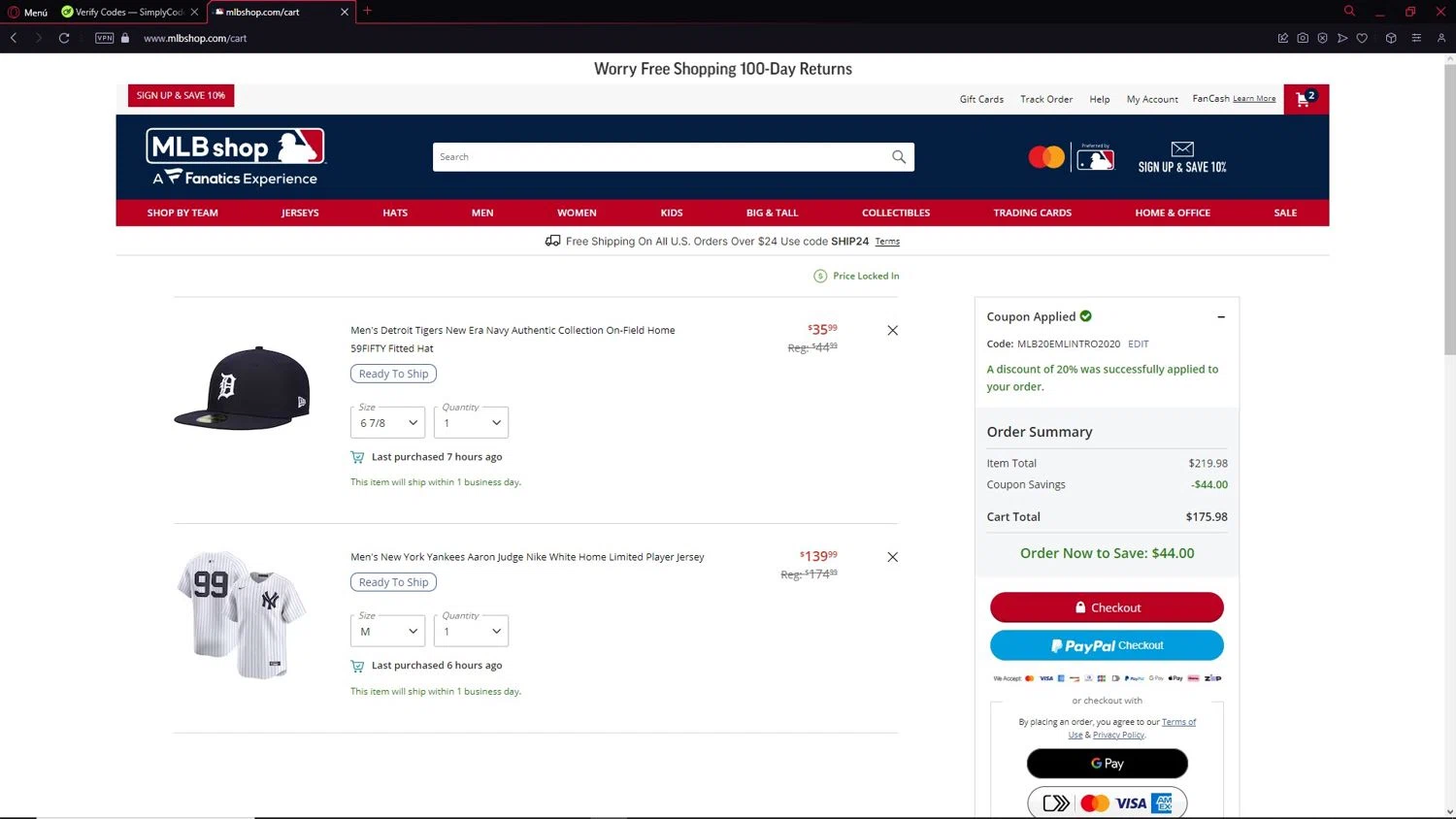
Task: Click FanCash Learn More link
Action: 1254,99
